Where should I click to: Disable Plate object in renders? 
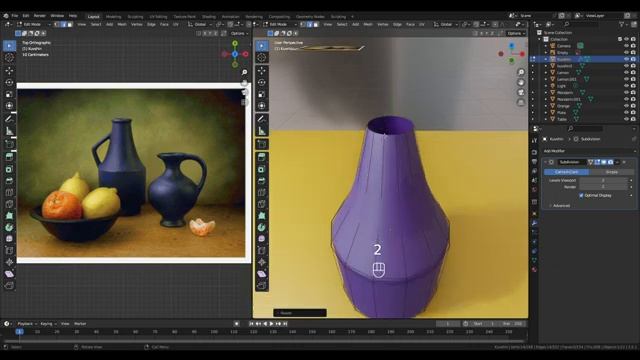click(x=633, y=113)
